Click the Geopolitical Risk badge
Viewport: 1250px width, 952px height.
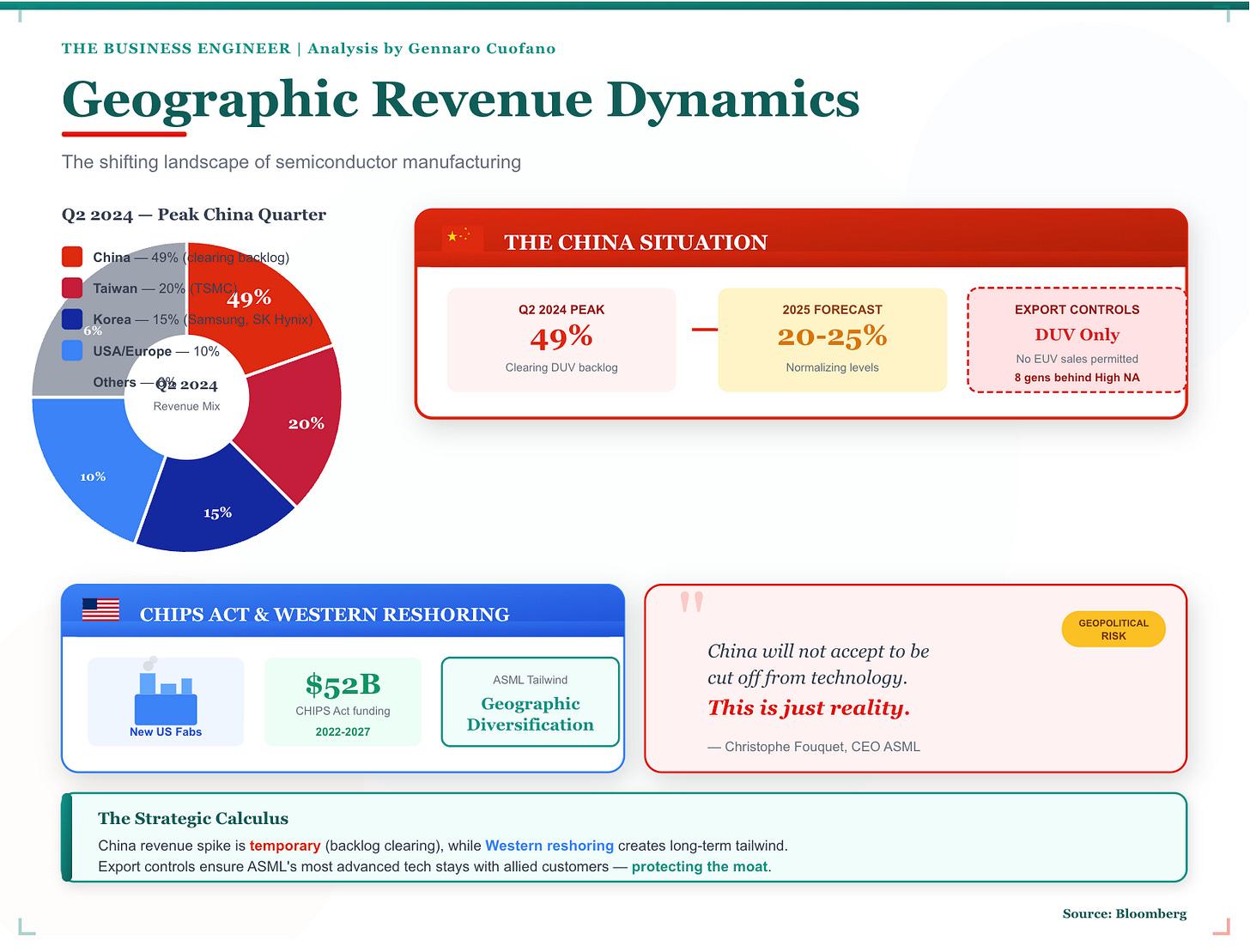(1113, 629)
